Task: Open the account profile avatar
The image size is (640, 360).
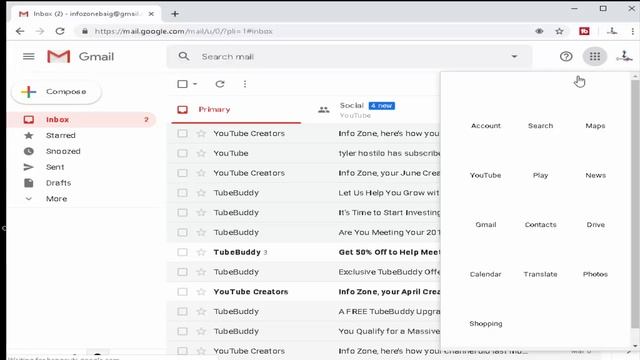Action: pos(624,56)
